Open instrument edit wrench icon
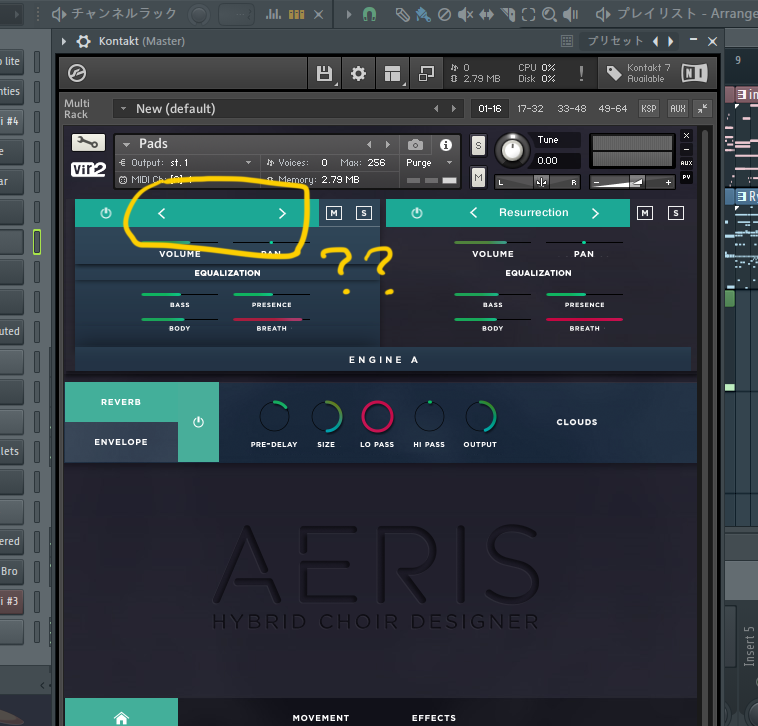 click(88, 143)
